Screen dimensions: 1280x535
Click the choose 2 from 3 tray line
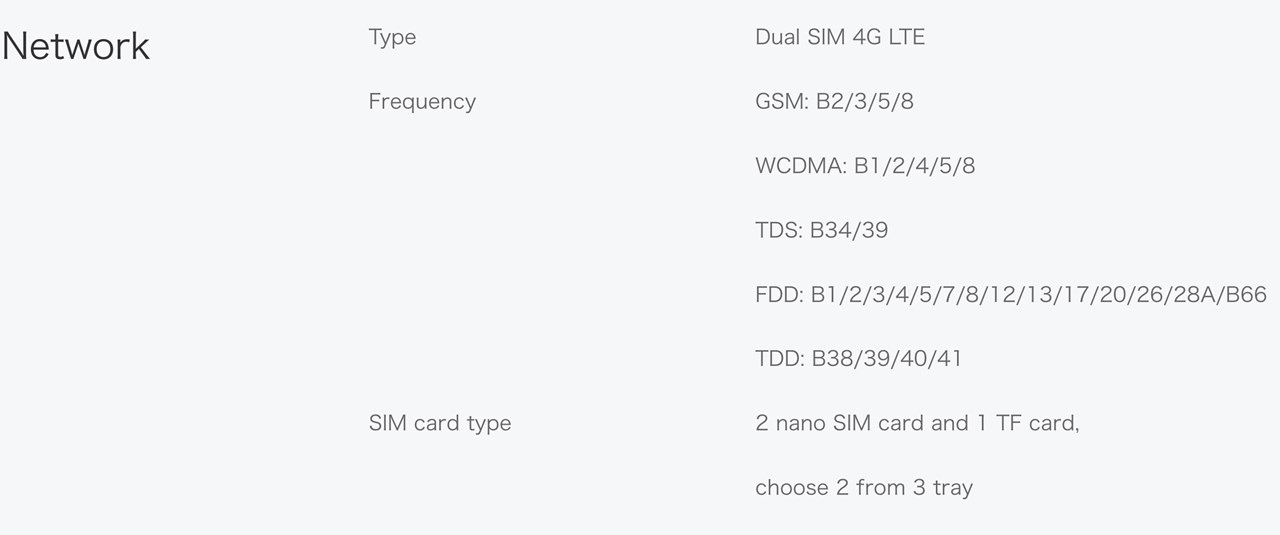click(864, 487)
